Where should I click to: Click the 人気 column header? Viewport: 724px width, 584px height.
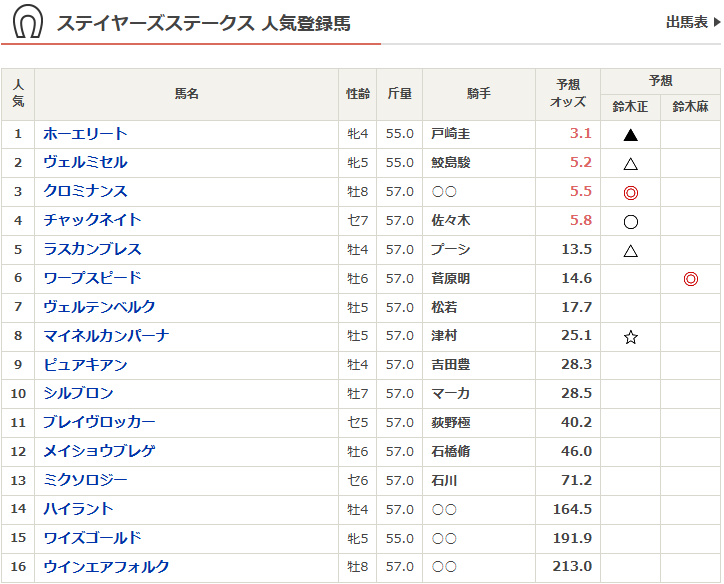[x=18, y=94]
